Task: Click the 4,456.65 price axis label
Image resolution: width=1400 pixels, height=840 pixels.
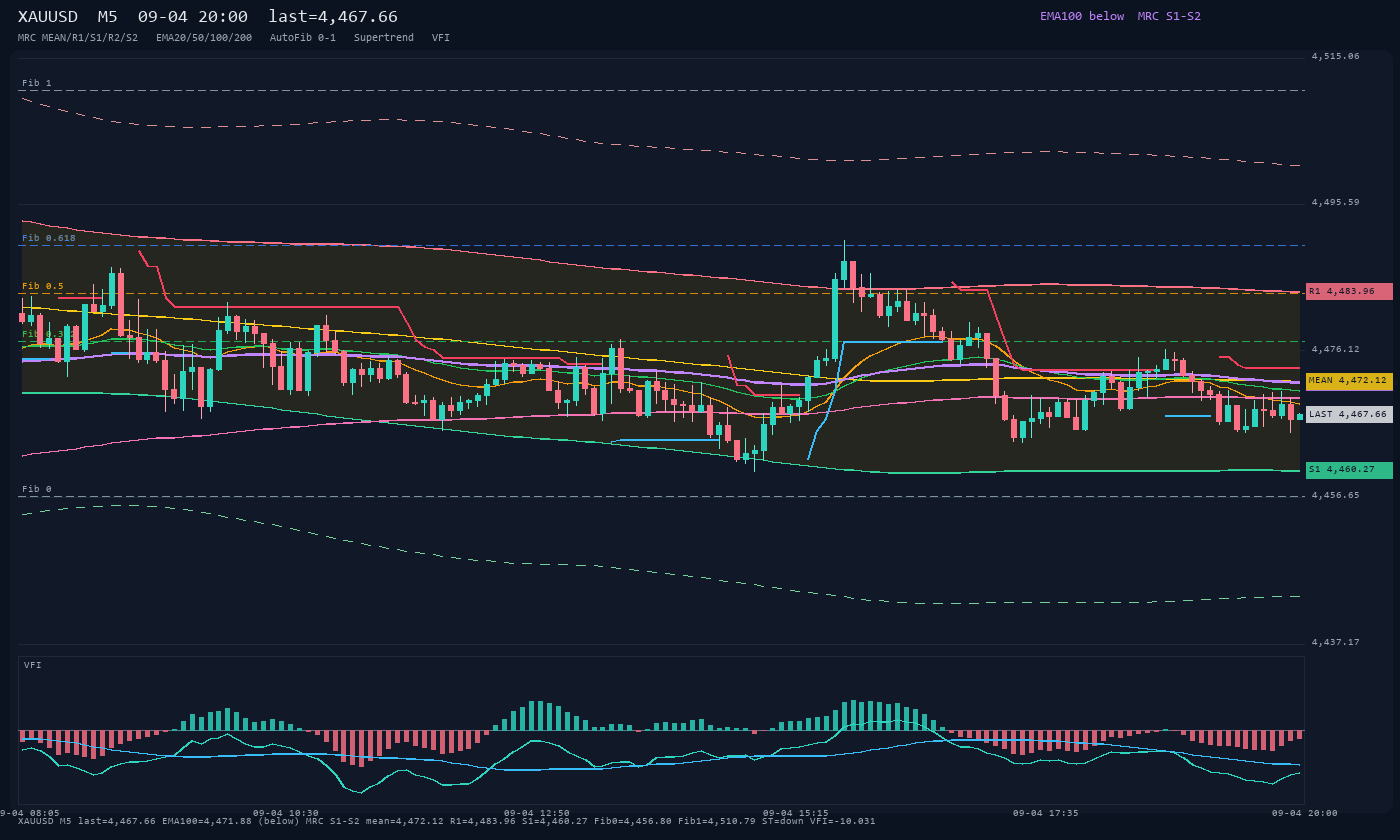Action: click(x=1335, y=495)
